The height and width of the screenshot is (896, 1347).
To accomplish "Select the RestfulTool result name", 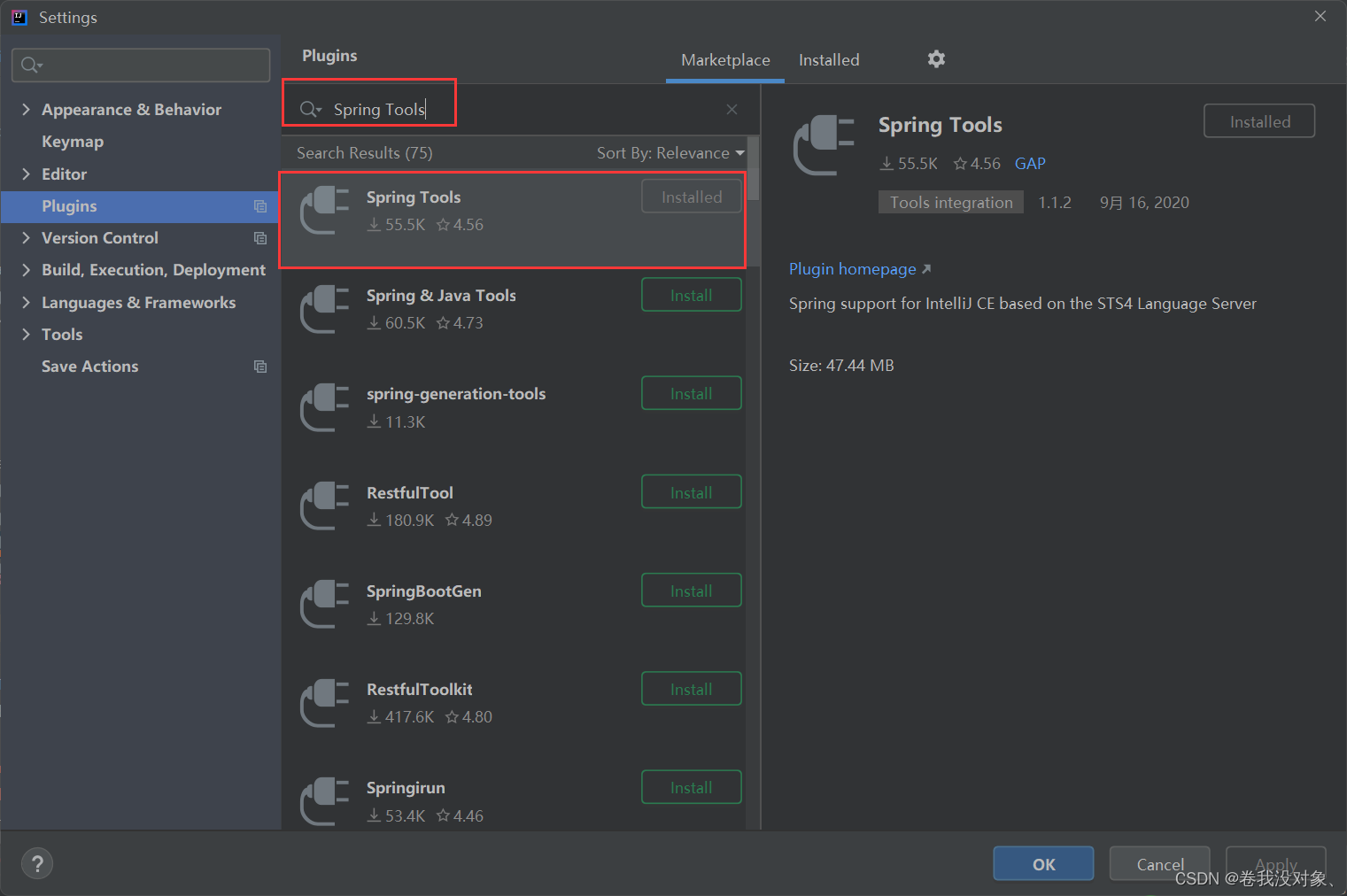I will coord(410,492).
